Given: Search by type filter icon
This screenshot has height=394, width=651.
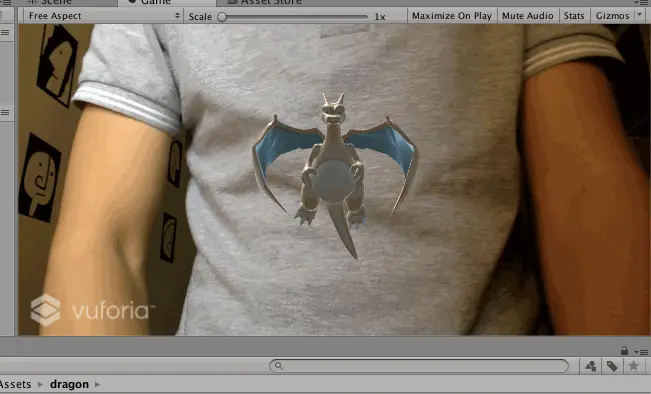Looking at the screenshot, I should click(x=591, y=366).
